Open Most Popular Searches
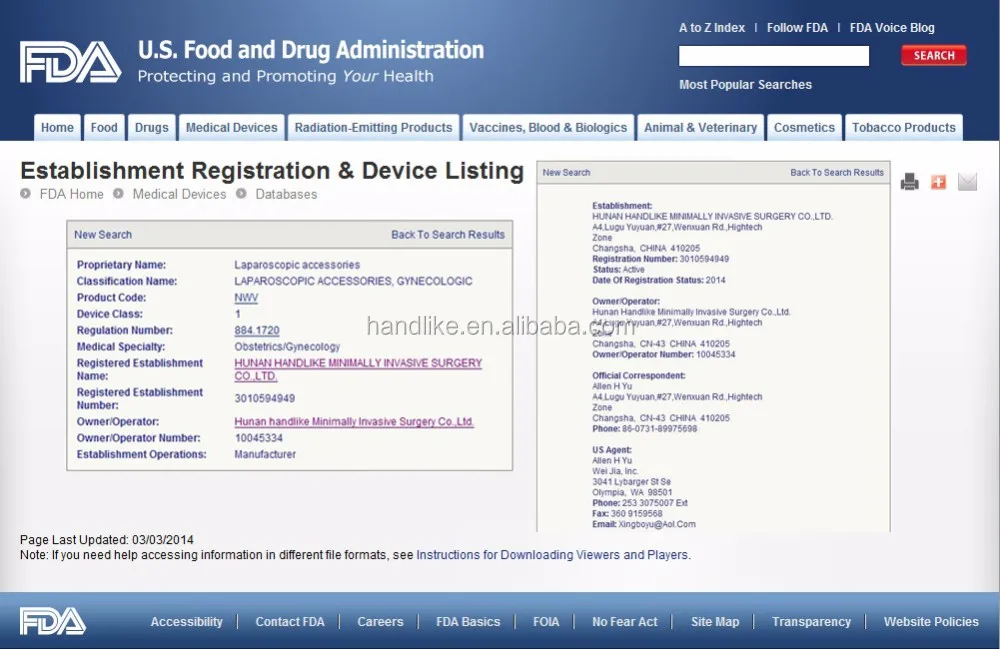 [745, 85]
